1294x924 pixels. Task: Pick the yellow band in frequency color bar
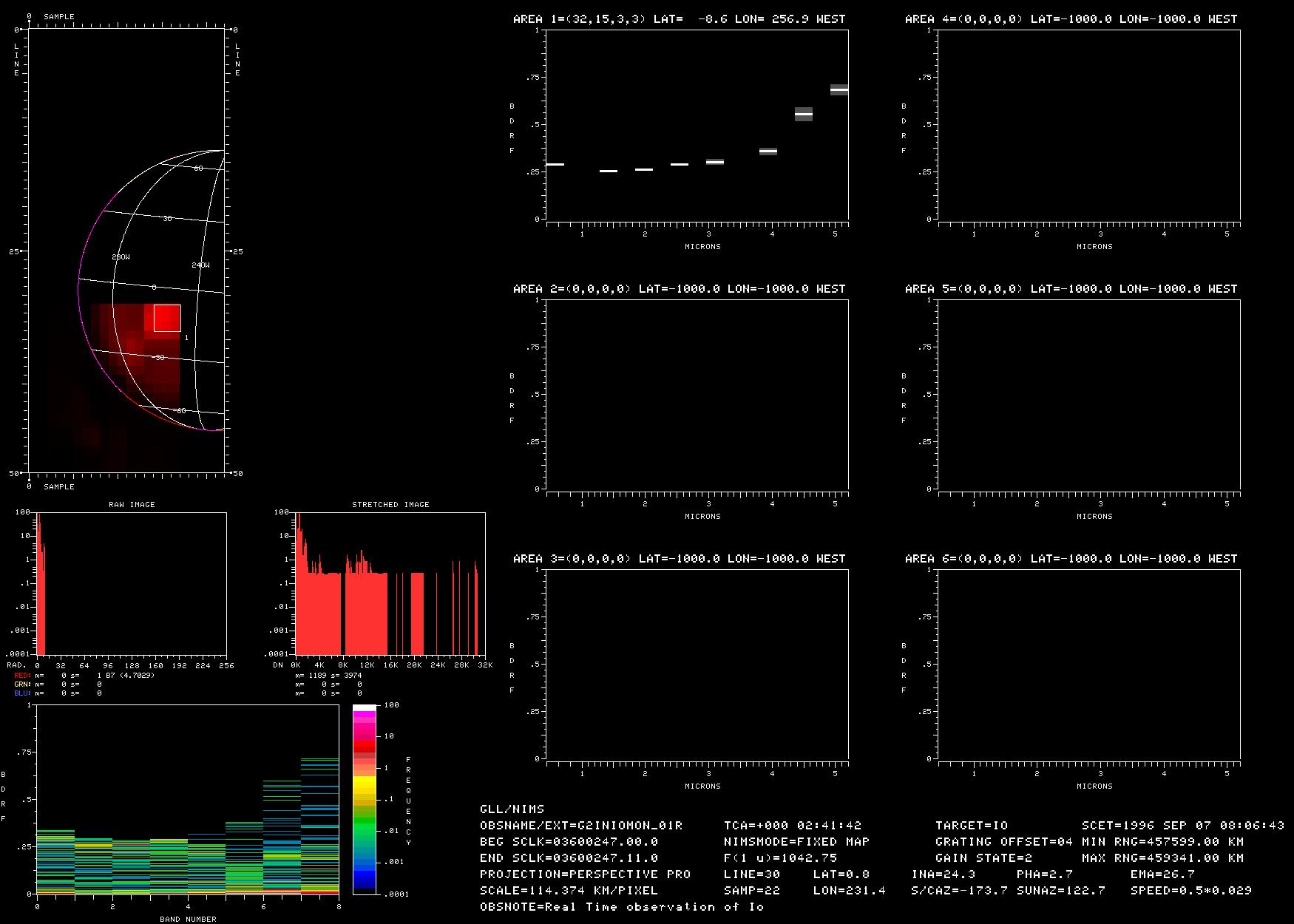[364, 784]
